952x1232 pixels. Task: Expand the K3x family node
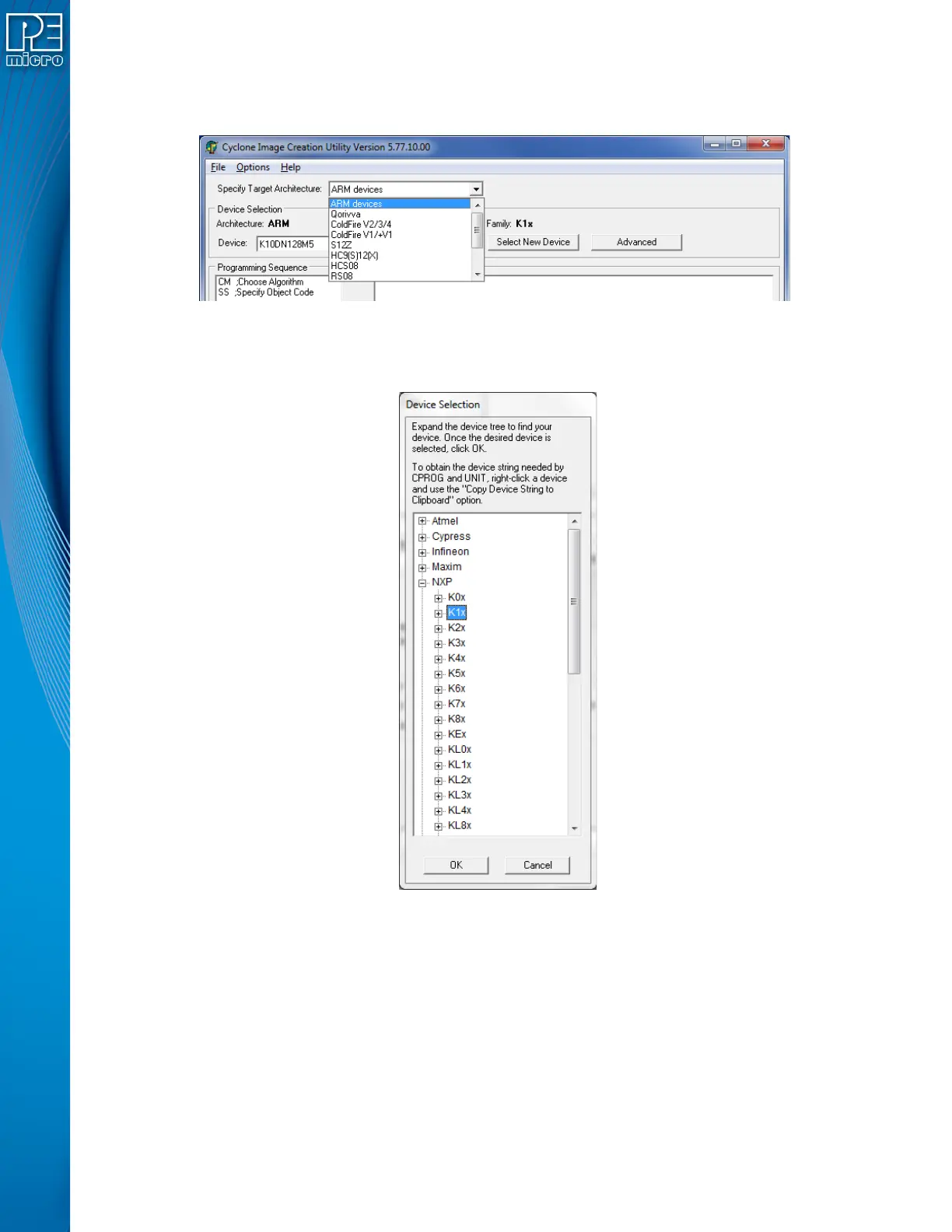pos(439,643)
